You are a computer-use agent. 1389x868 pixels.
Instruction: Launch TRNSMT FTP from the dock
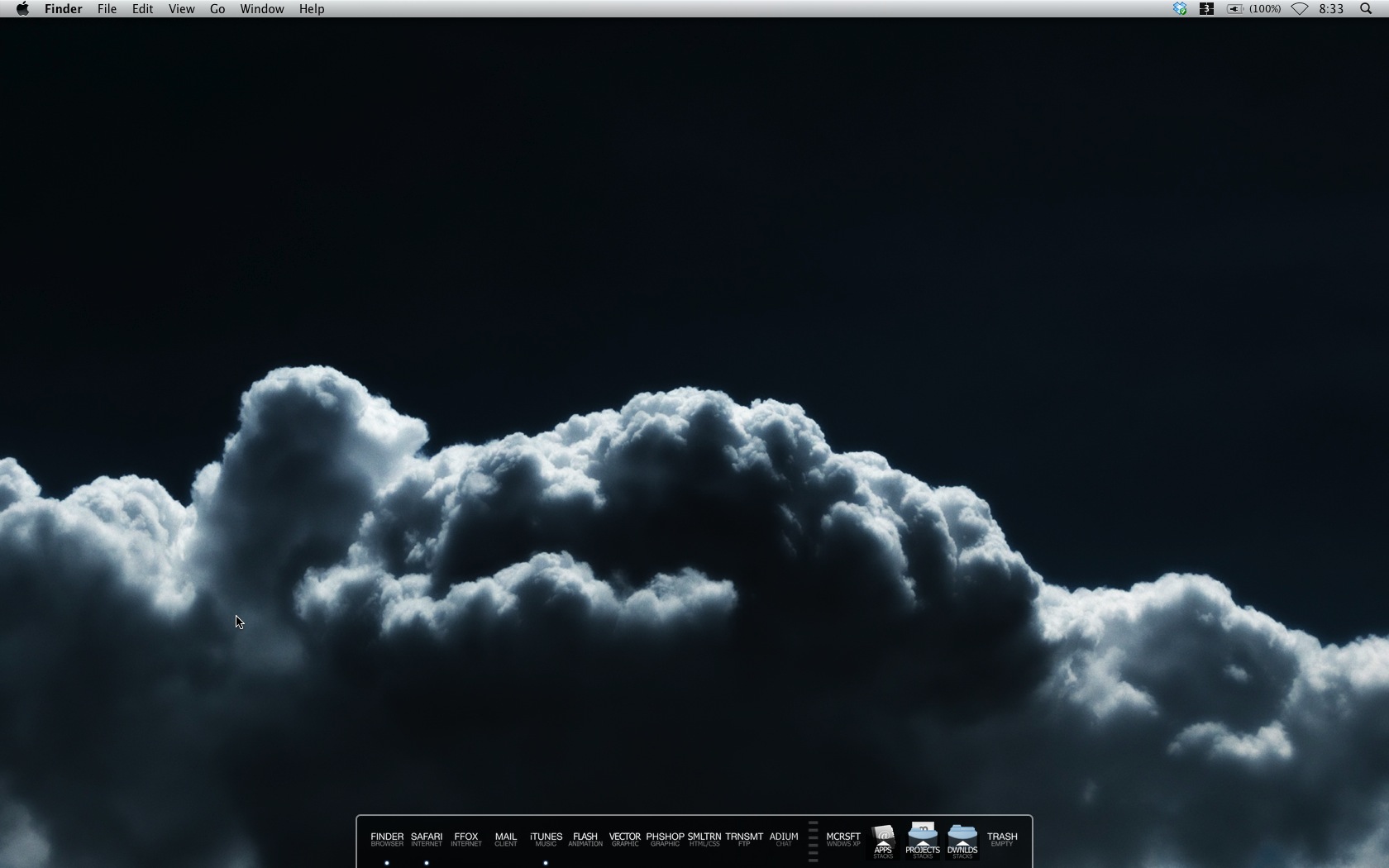(x=744, y=839)
